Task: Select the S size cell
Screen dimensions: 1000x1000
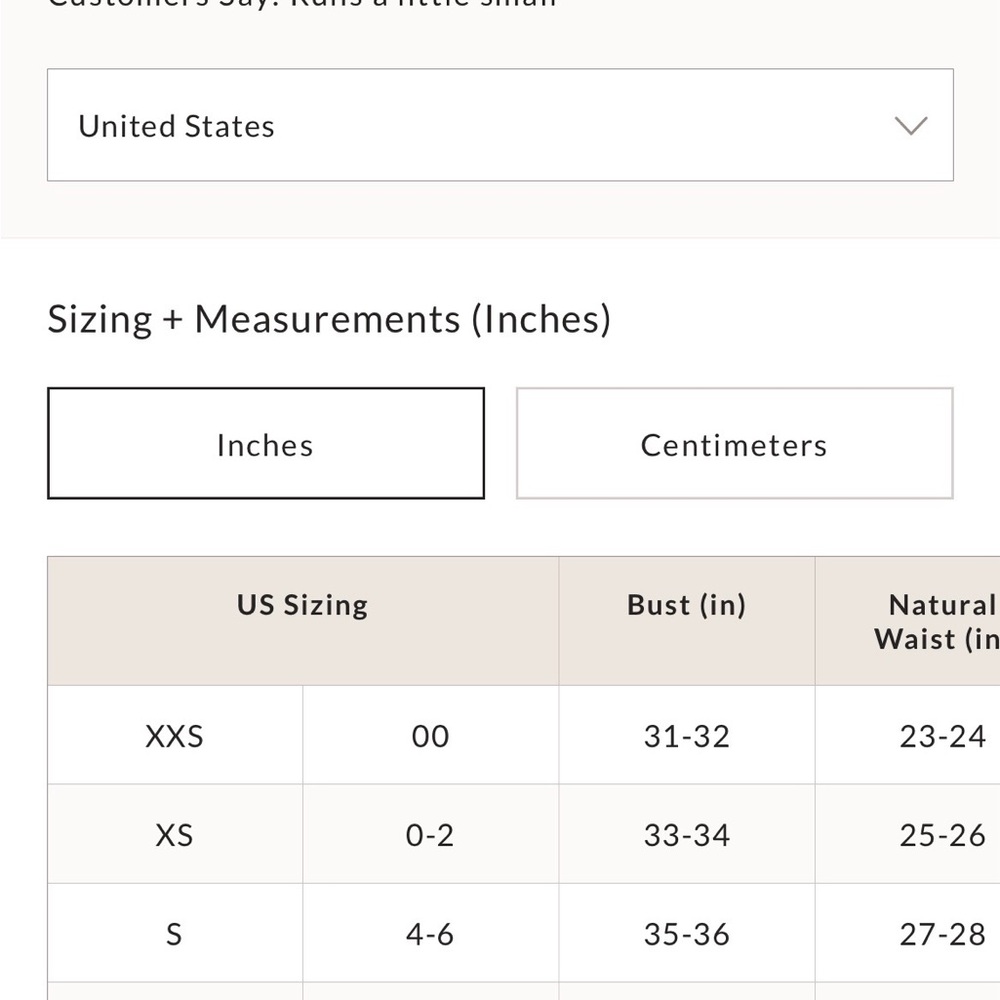Action: pyautogui.click(x=175, y=933)
